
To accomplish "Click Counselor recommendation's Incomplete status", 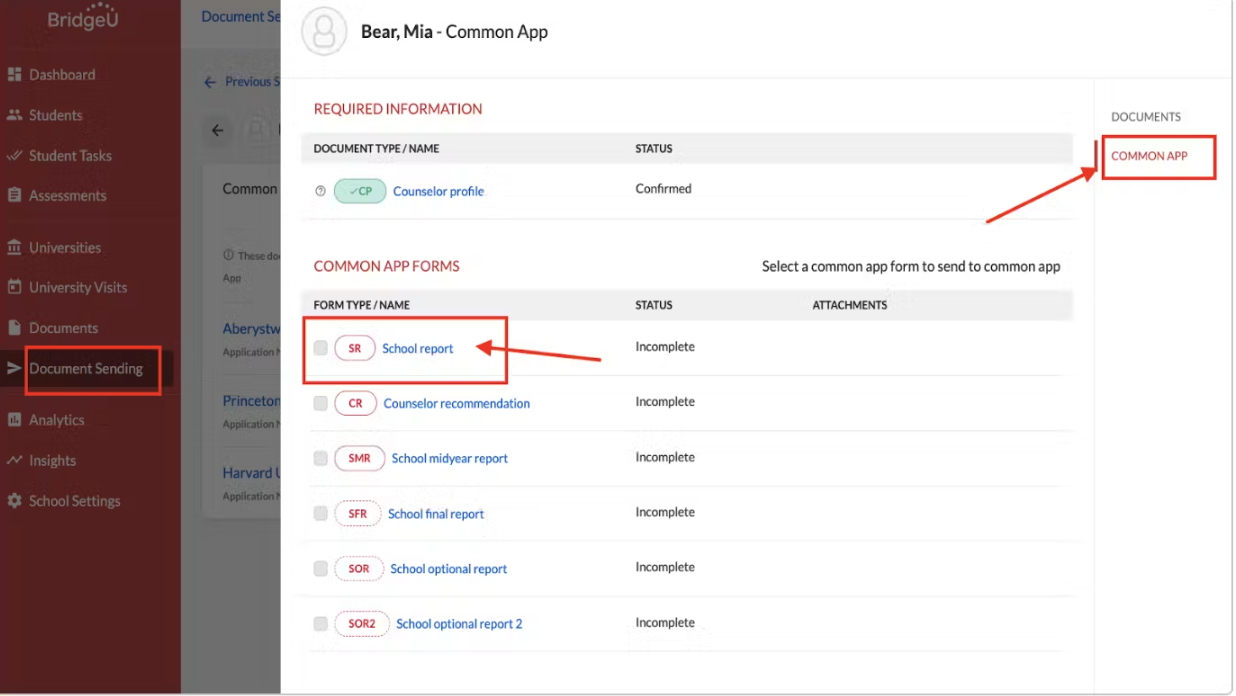I will point(665,402).
